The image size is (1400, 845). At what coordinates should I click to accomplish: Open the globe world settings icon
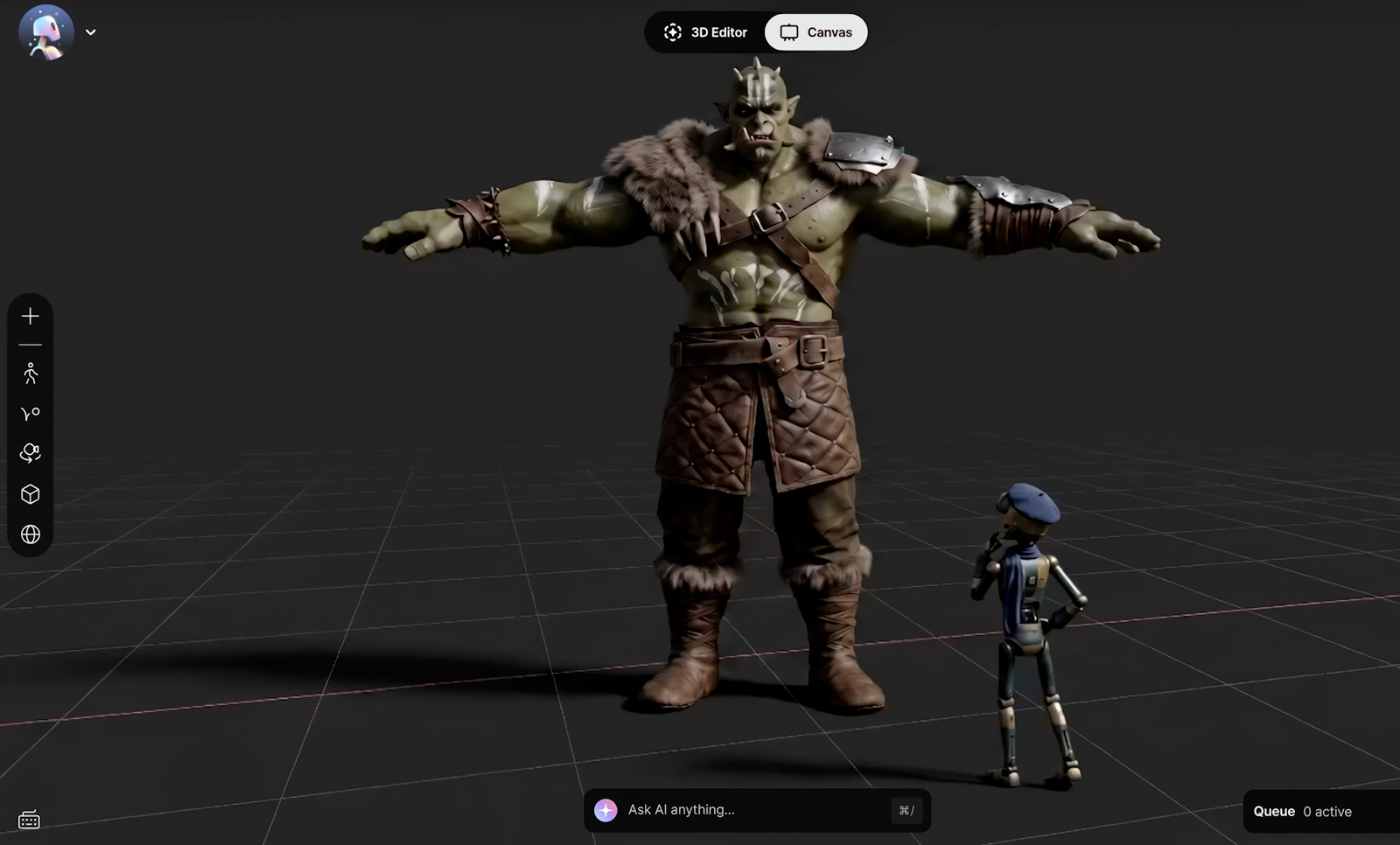[31, 534]
